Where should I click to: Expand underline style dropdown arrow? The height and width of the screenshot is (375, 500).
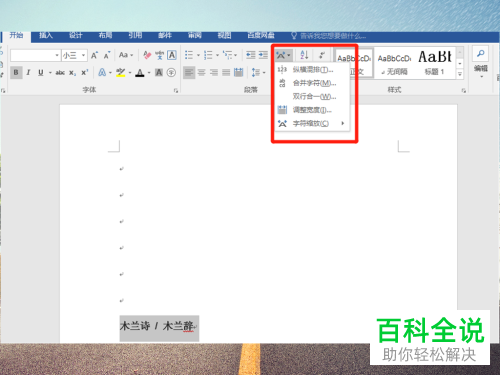coord(50,72)
